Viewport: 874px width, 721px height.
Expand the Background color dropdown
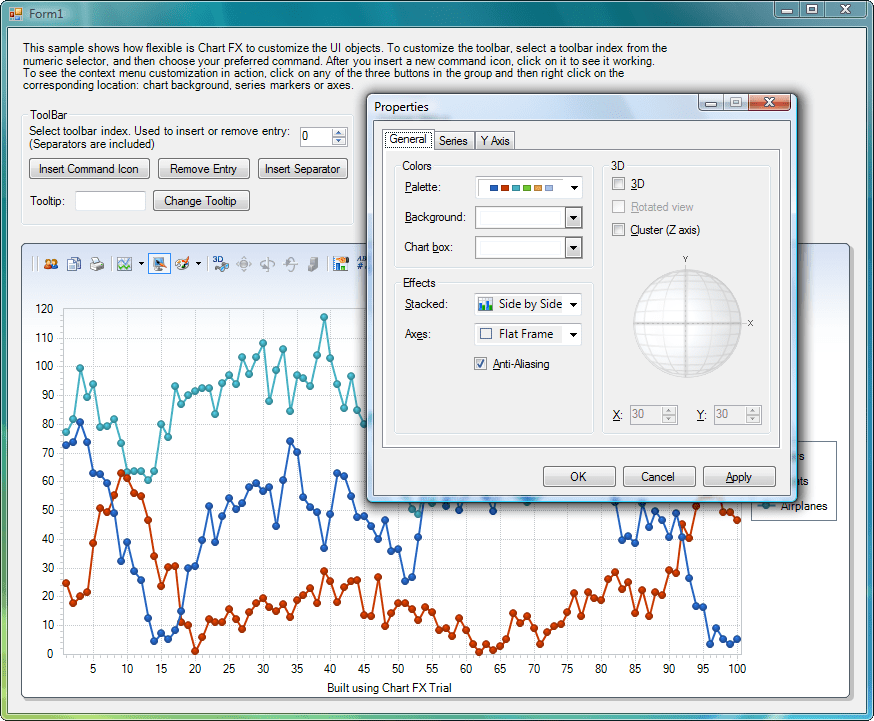pyautogui.click(x=574, y=217)
